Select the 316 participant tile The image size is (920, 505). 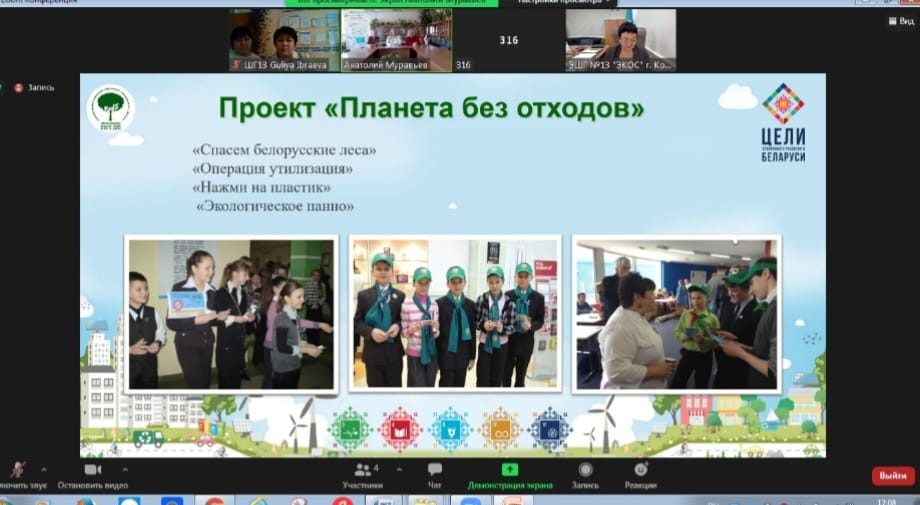508,40
